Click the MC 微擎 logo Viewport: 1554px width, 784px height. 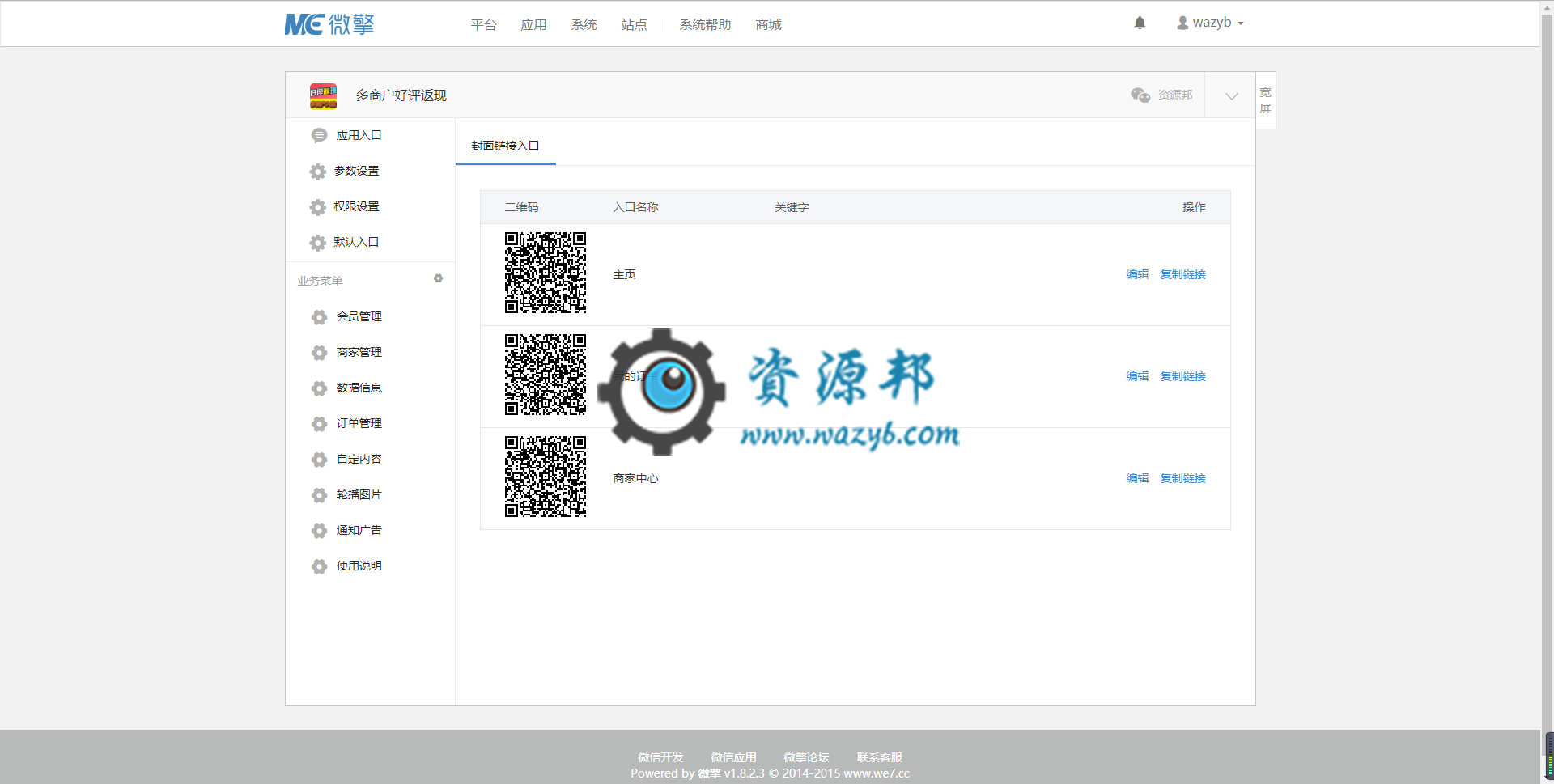(329, 24)
